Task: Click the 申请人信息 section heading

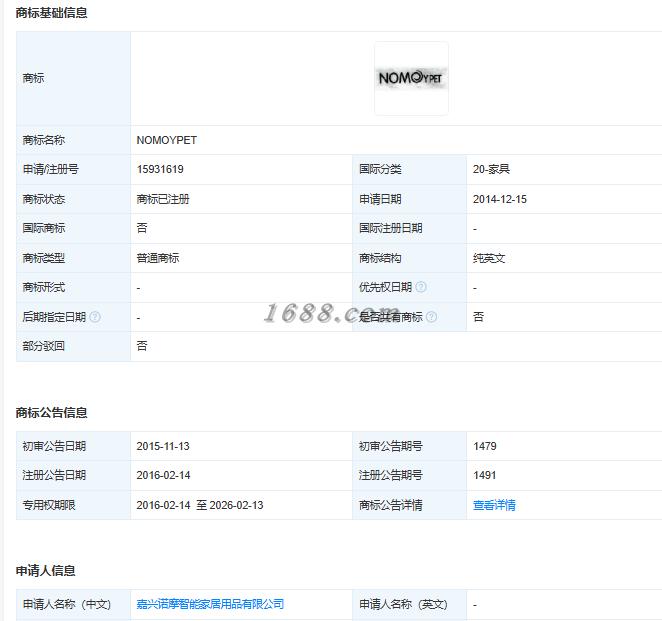Action: 45,571
